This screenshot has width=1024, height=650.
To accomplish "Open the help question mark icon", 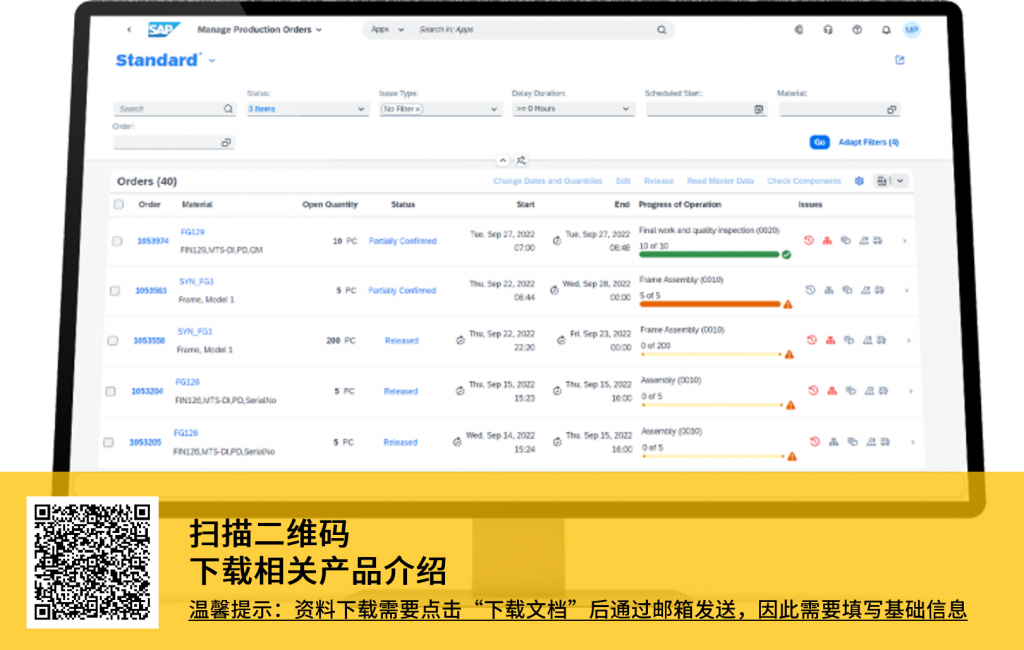I will [x=857, y=30].
